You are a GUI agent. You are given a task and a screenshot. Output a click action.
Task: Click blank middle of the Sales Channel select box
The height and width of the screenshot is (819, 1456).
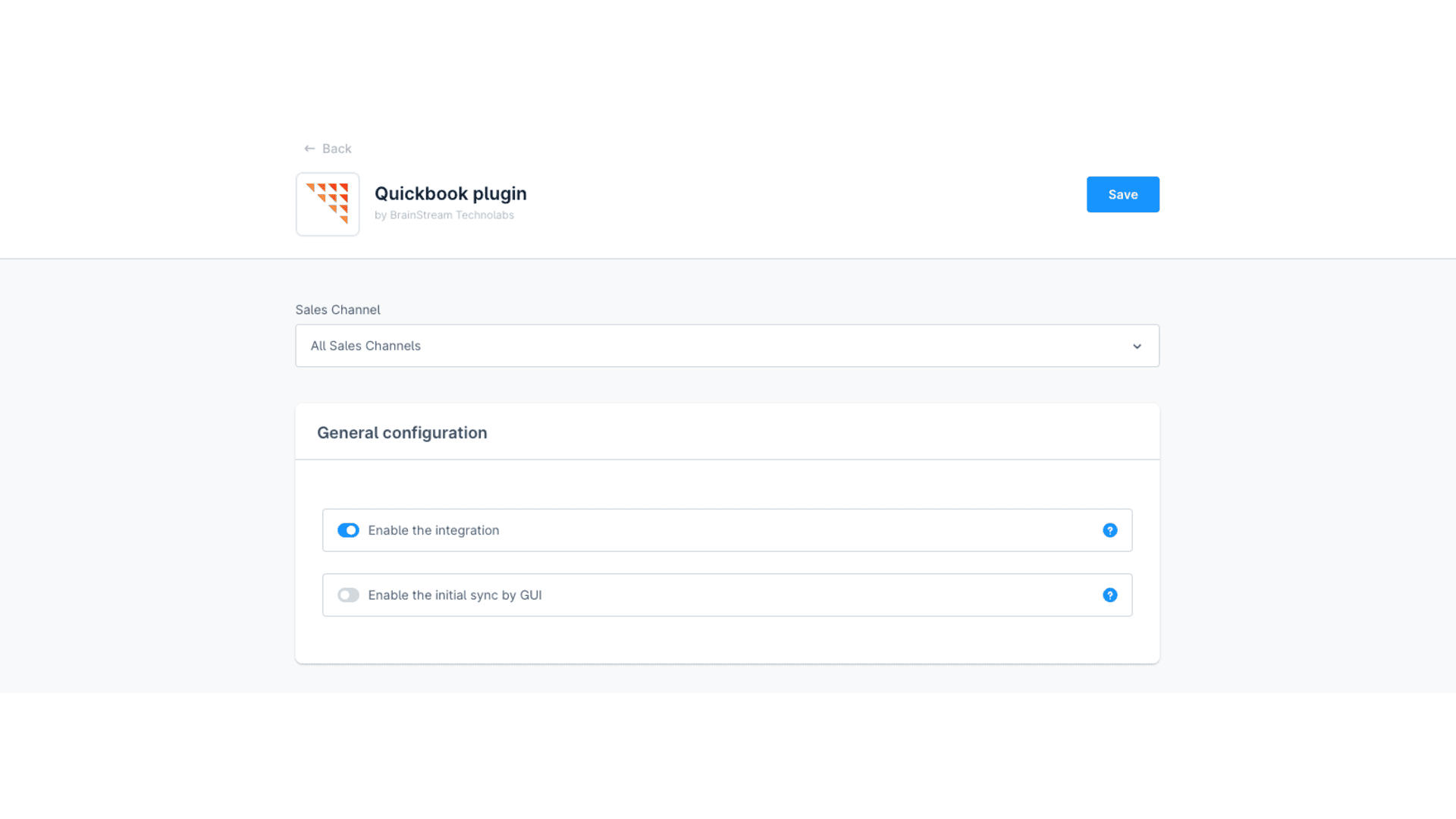tap(758, 346)
